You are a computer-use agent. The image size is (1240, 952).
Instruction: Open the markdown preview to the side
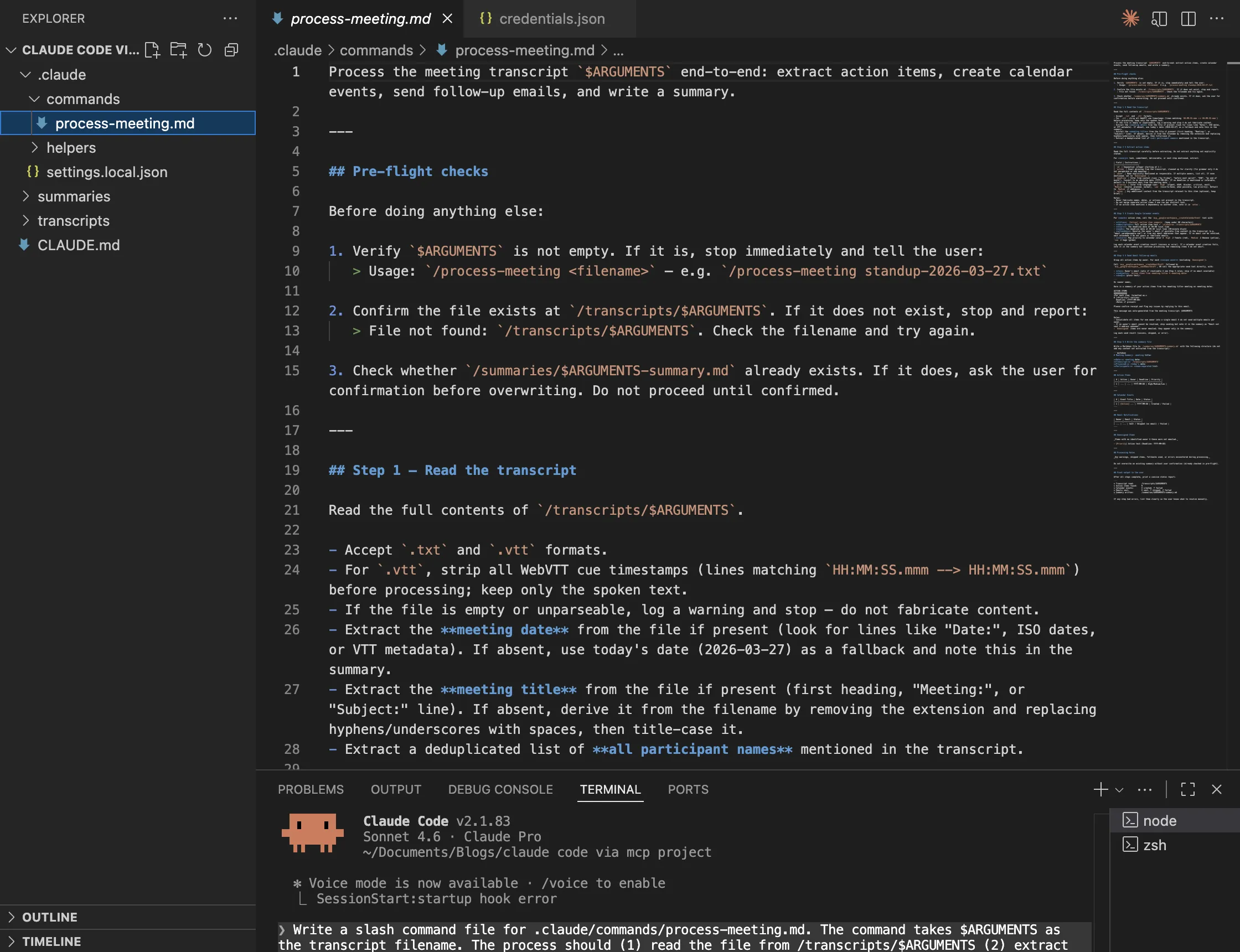1159,19
